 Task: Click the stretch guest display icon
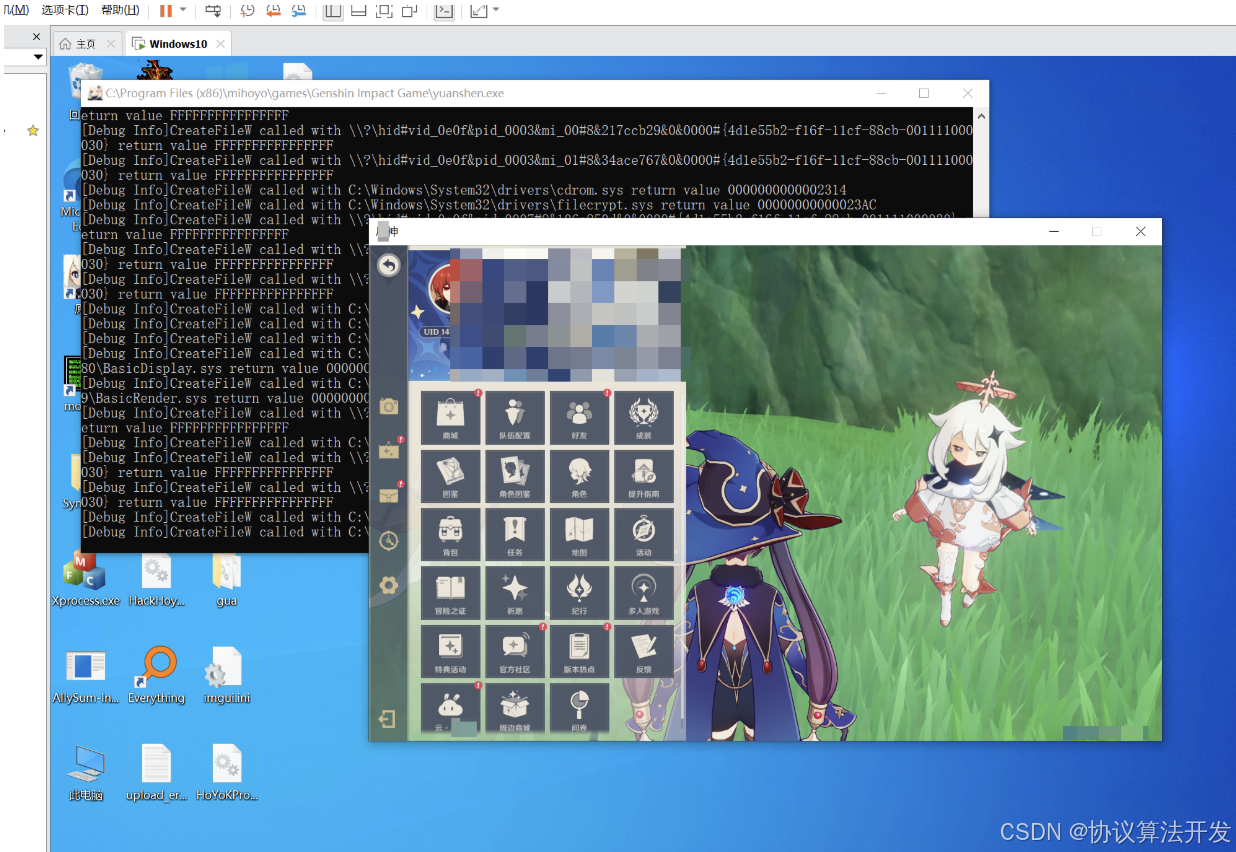click(479, 11)
